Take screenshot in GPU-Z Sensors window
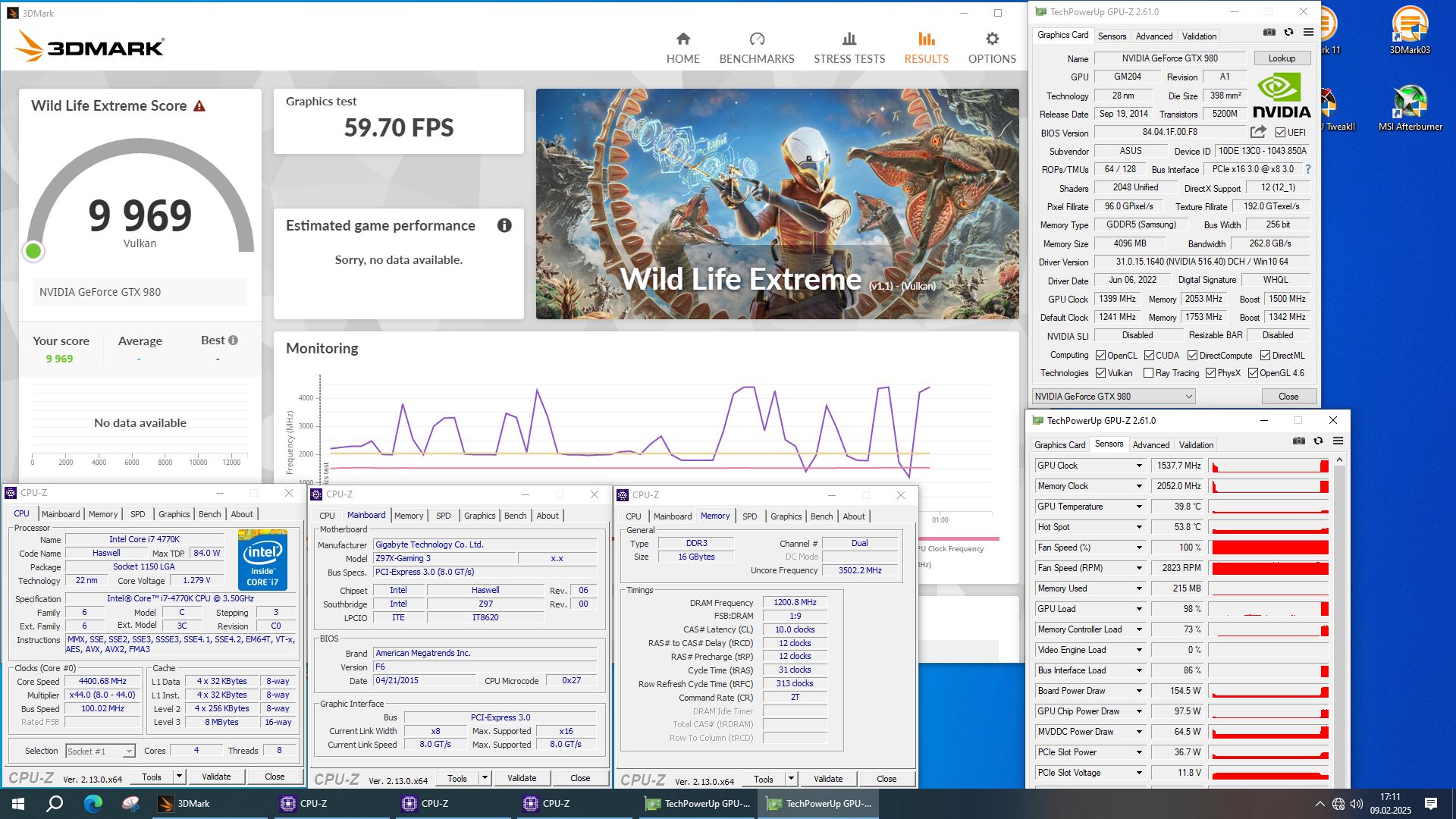Image resolution: width=1456 pixels, height=819 pixels. (x=1298, y=441)
